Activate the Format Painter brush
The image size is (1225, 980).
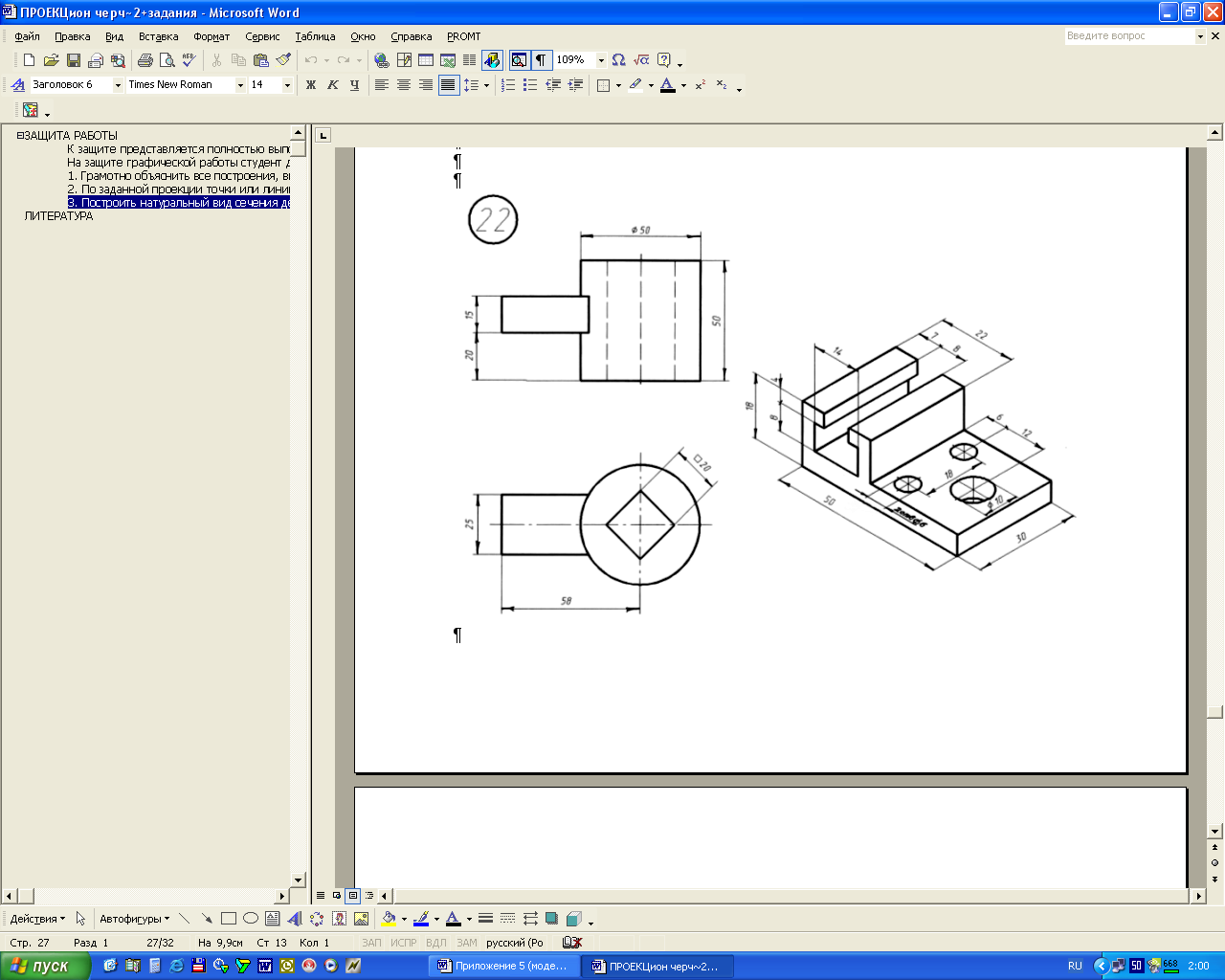coord(282,60)
